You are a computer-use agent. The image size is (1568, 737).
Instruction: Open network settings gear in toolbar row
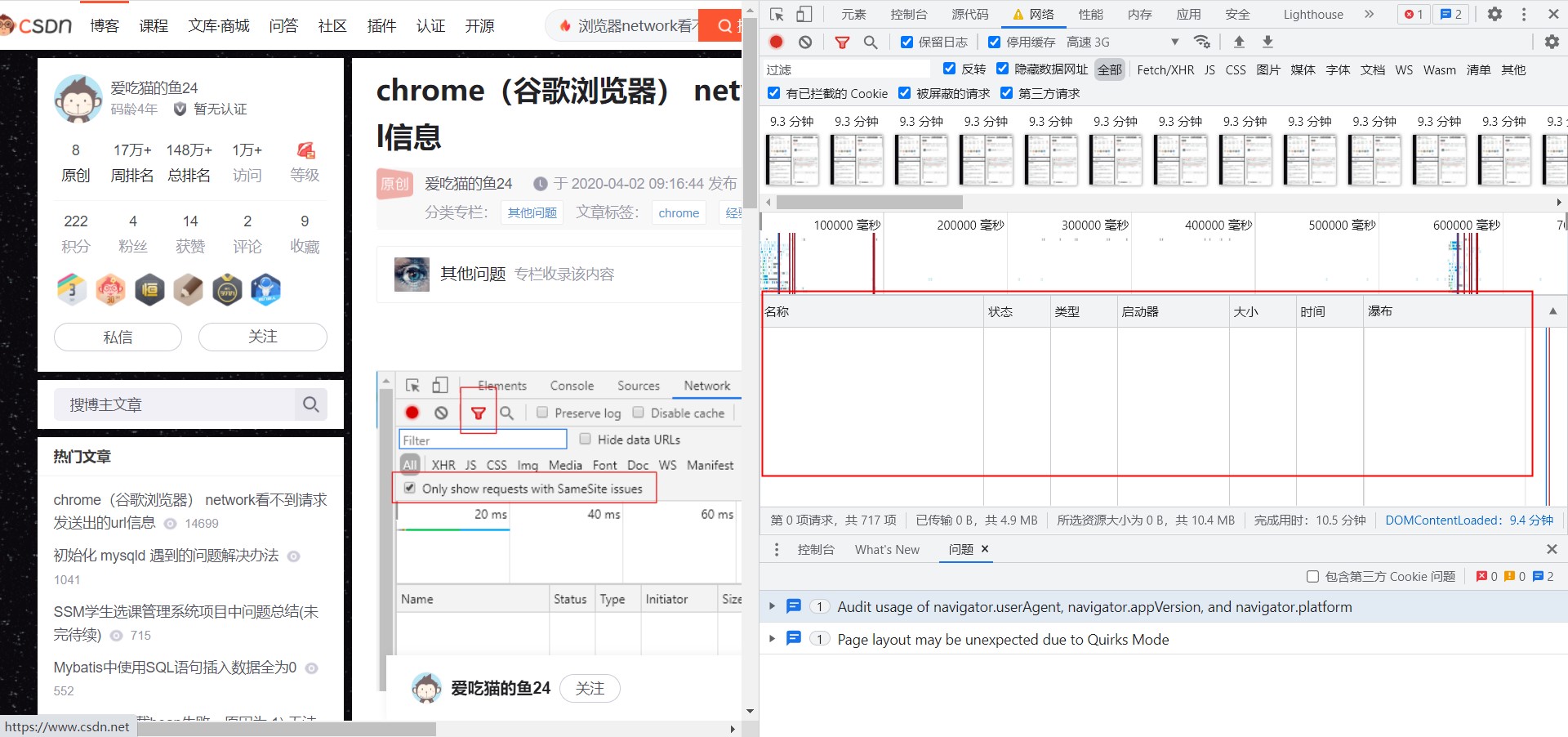[1552, 42]
